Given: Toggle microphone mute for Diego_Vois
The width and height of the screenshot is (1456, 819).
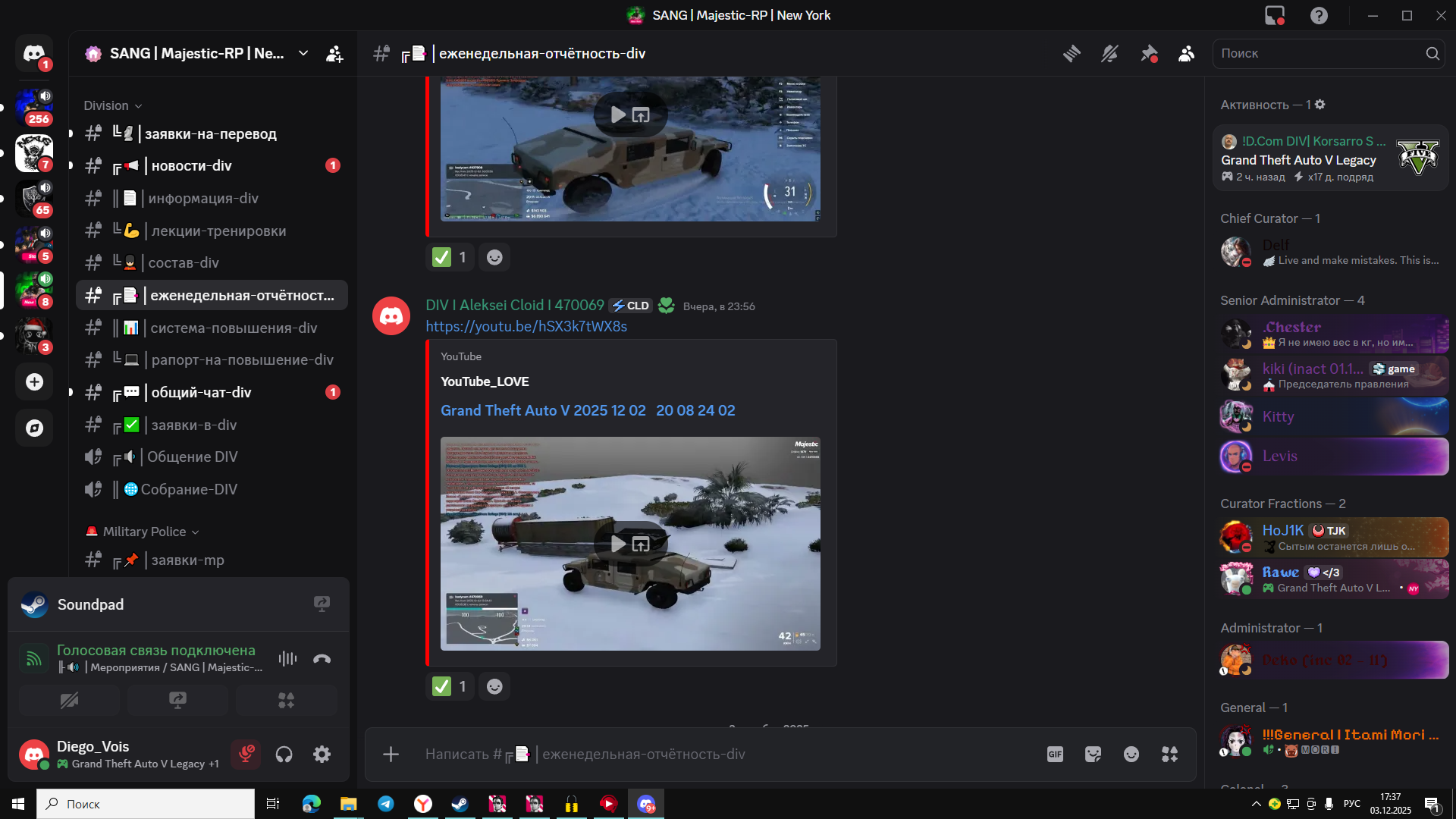Looking at the screenshot, I should coord(246,754).
